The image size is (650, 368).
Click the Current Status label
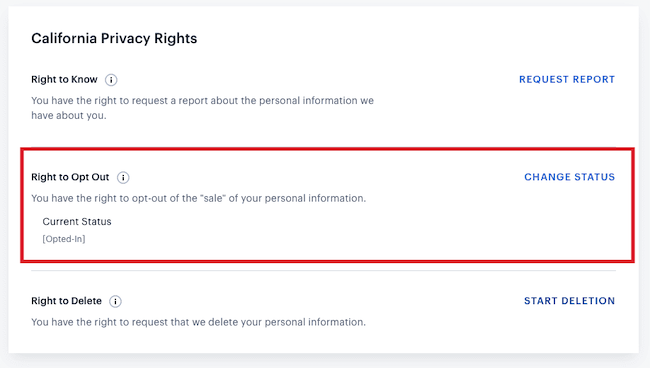pos(77,222)
